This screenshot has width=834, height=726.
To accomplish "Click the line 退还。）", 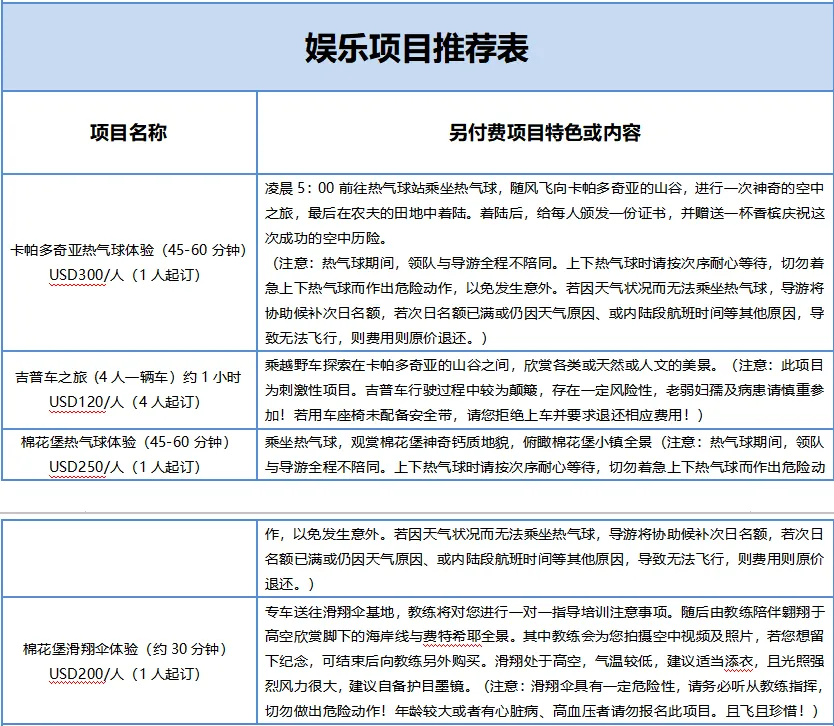I will pyautogui.click(x=290, y=584).
